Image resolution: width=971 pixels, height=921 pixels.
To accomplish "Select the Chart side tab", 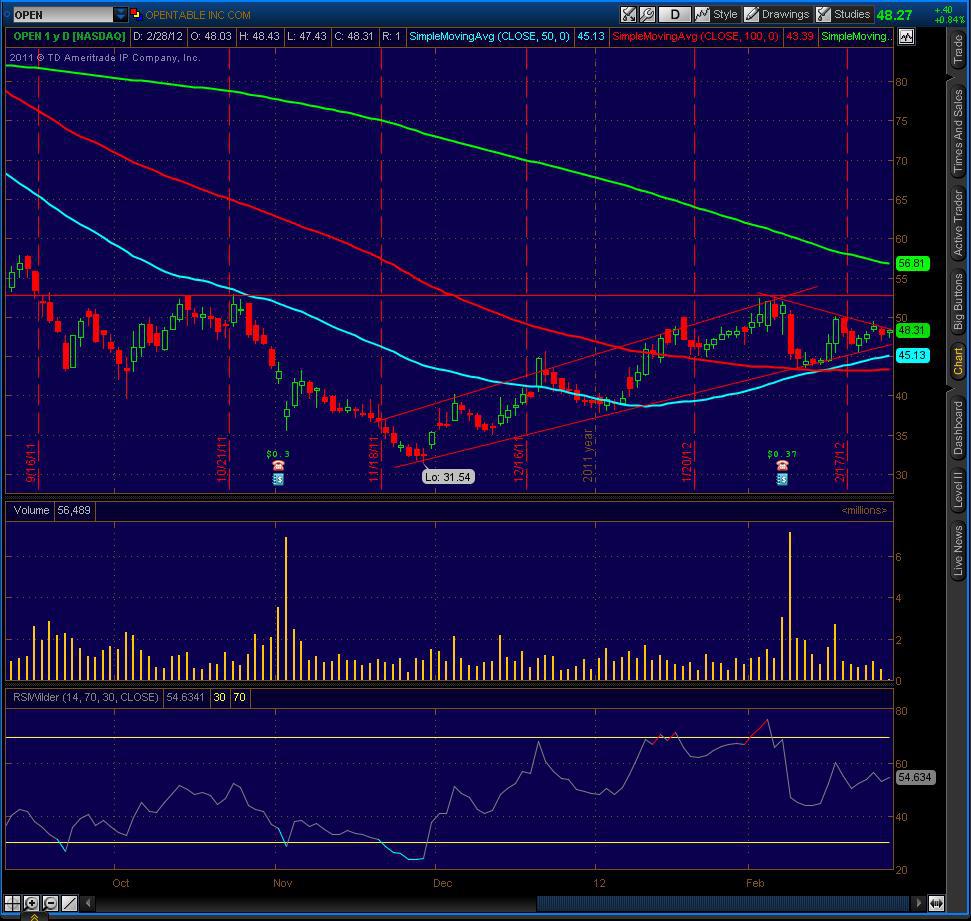I will pyautogui.click(x=957, y=361).
